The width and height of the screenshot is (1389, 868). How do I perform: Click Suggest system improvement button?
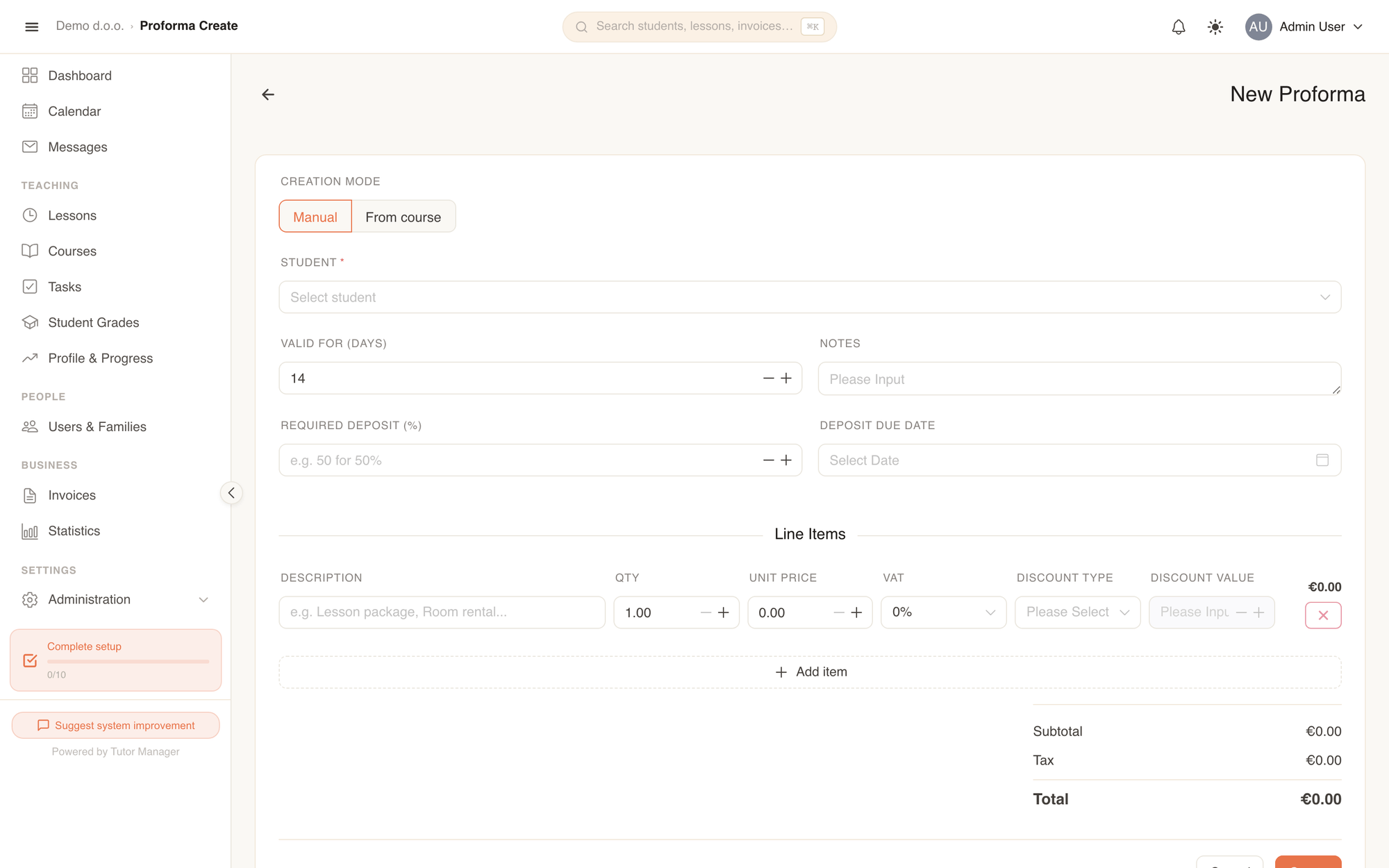click(115, 725)
